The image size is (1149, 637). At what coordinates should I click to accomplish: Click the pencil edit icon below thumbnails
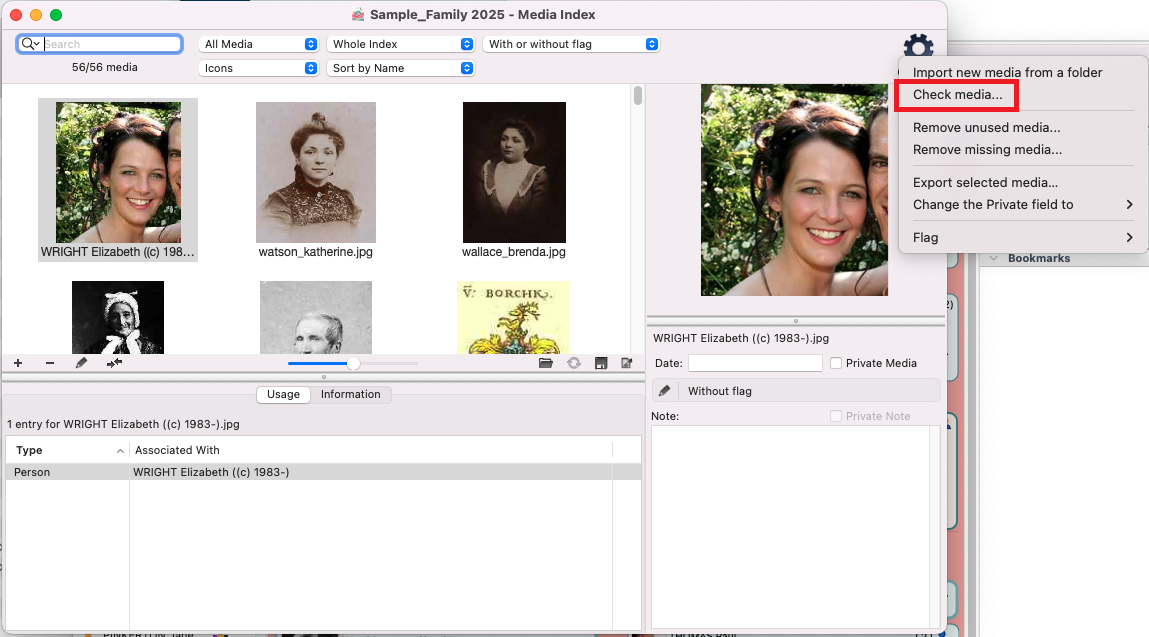[82, 363]
